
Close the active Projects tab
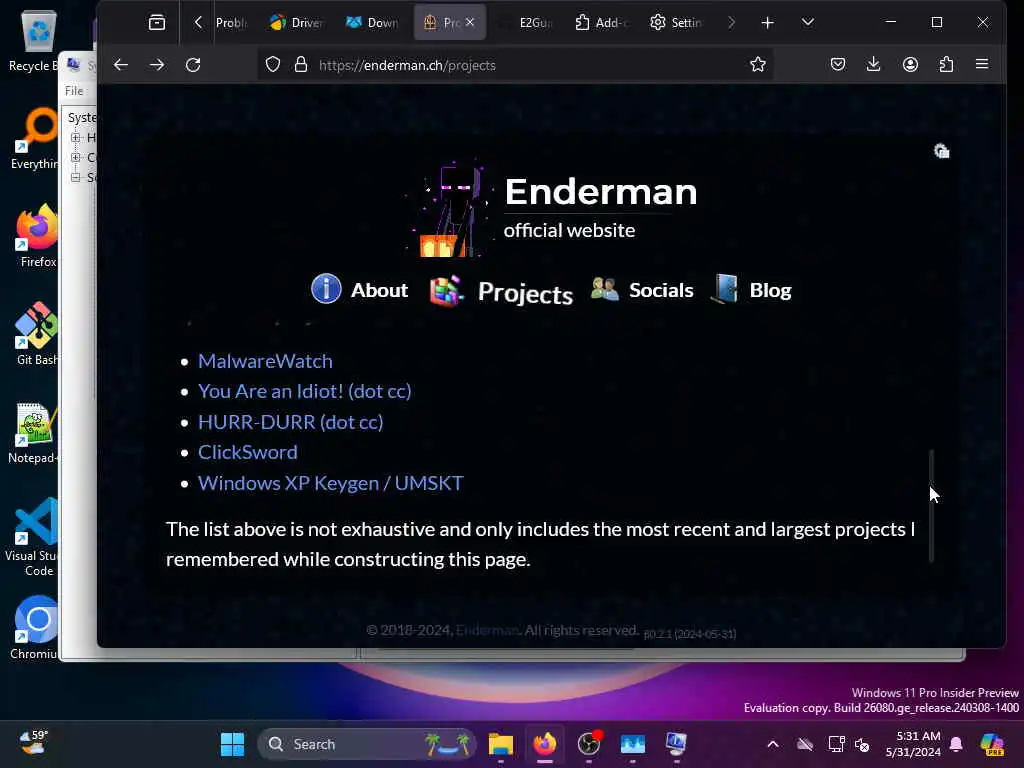(470, 23)
